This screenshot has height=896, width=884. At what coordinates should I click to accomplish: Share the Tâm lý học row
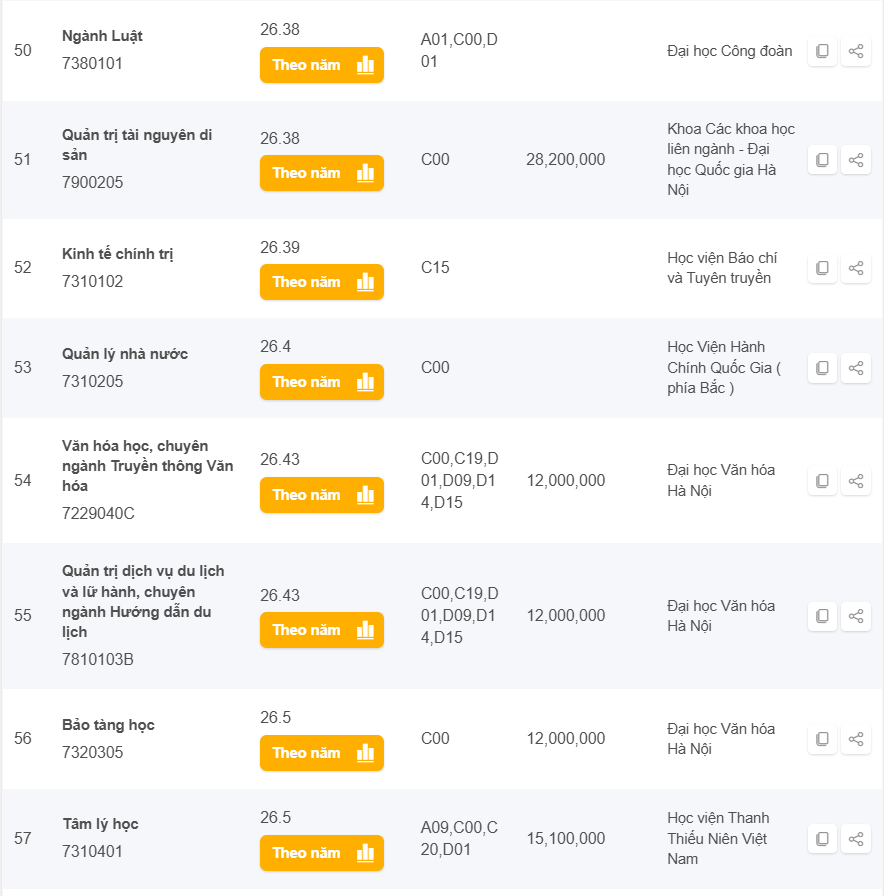856,839
